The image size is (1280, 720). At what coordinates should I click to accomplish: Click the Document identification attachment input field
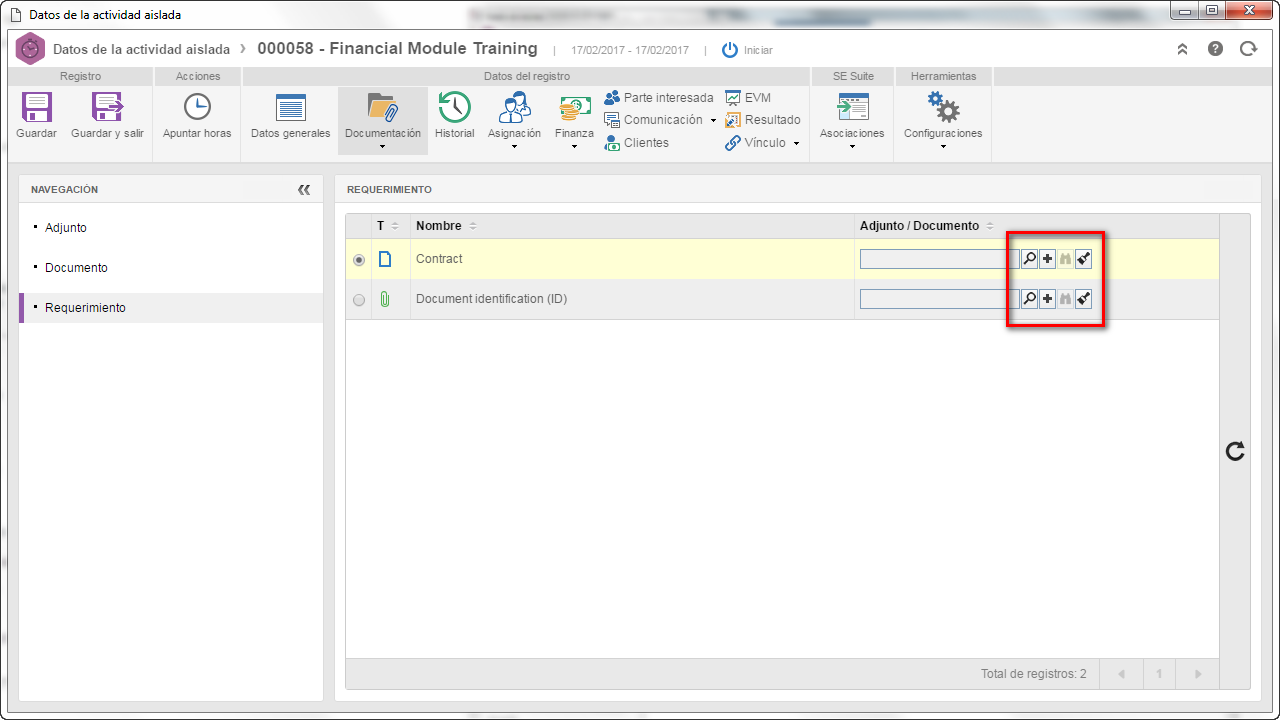point(940,299)
